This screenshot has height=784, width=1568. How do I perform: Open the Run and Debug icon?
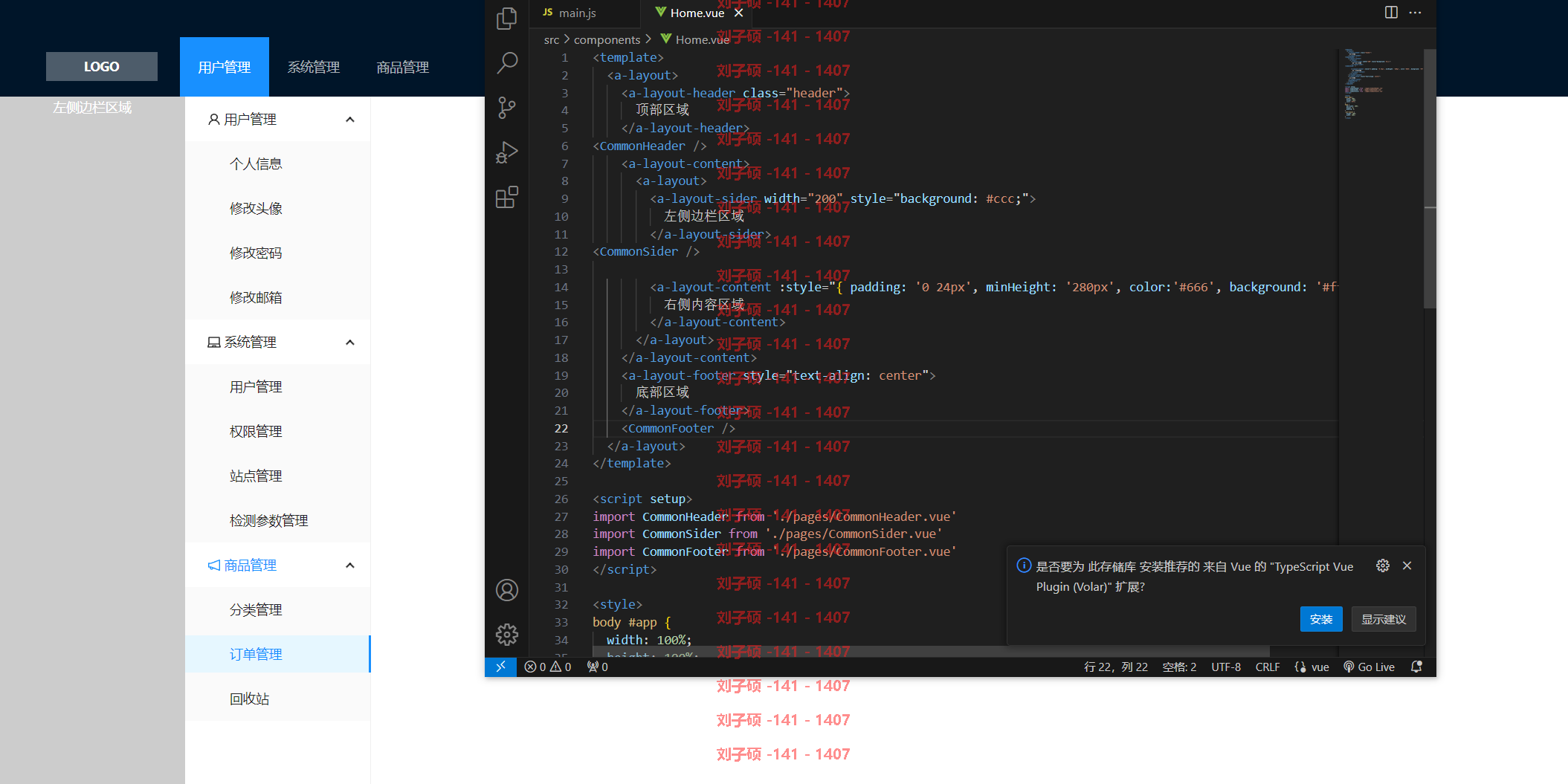[x=507, y=152]
